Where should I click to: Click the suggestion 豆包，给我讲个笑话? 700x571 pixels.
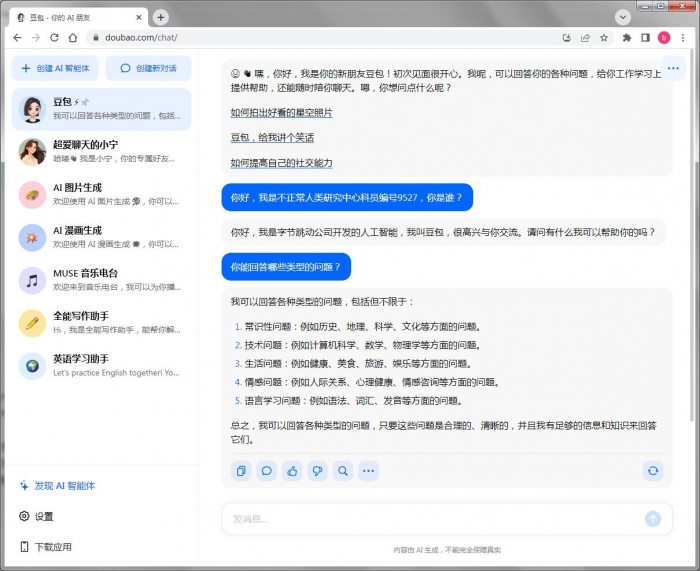272,138
